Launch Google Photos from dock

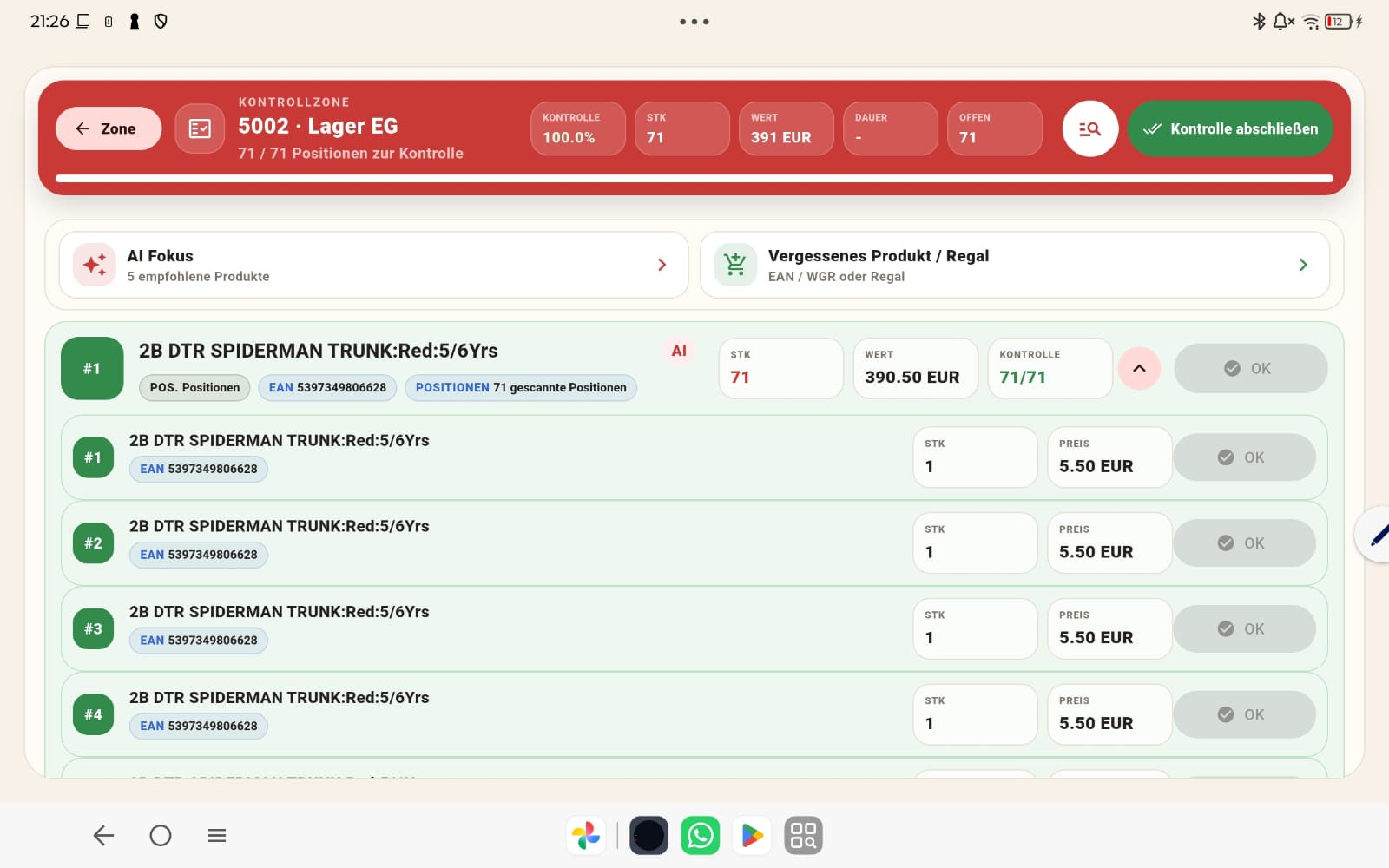[586, 836]
